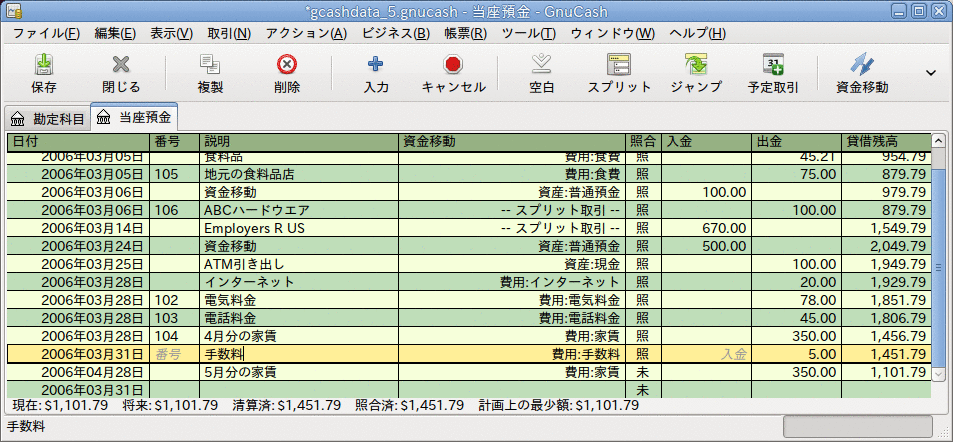Click the 電話料金 description cell
Screen dimensions: 953x442
tap(298, 318)
